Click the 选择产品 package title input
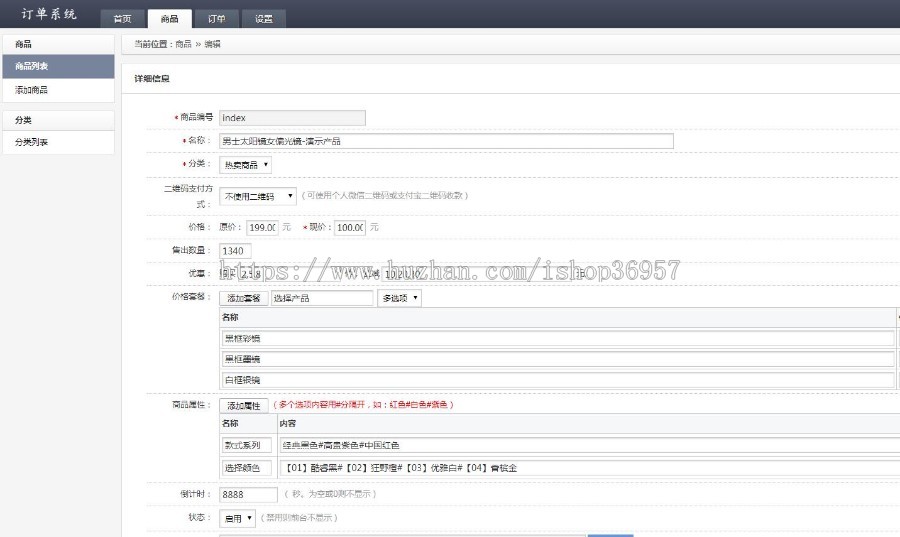 pos(322,298)
